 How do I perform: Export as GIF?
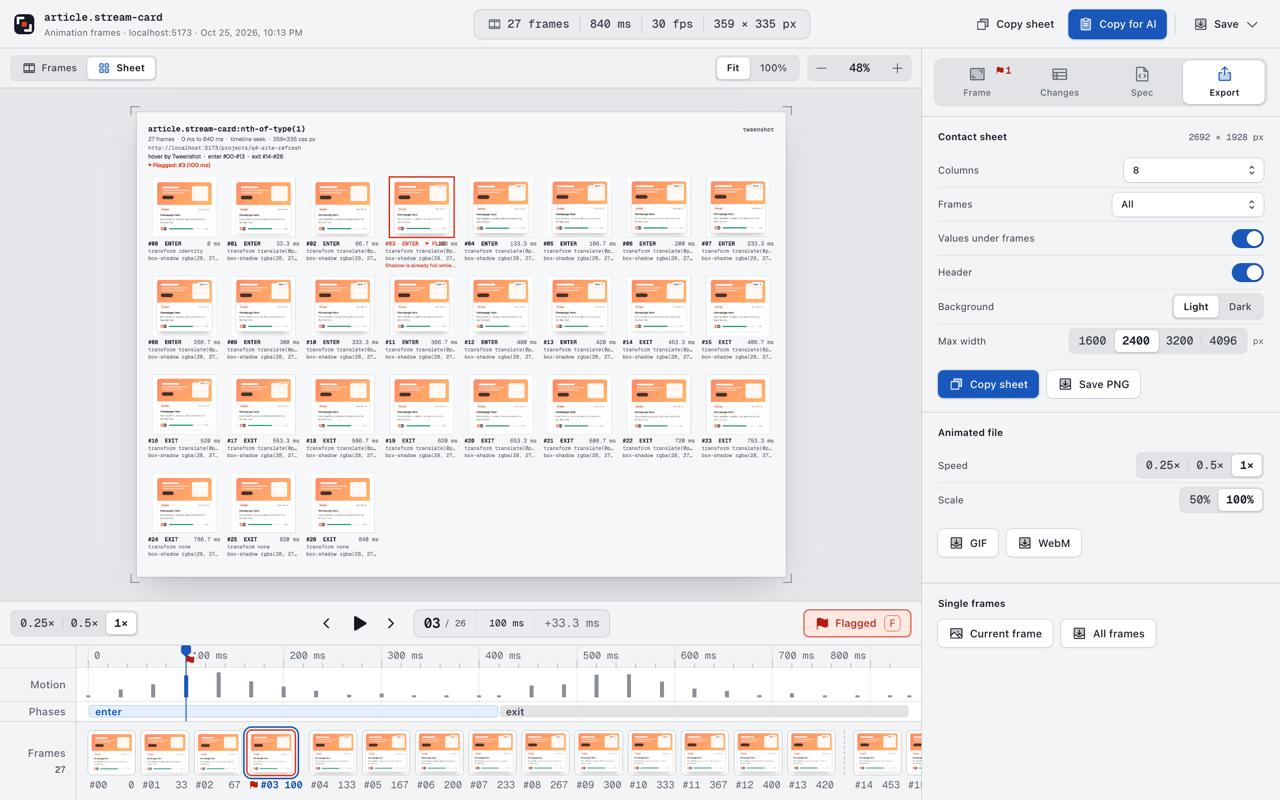(967, 543)
